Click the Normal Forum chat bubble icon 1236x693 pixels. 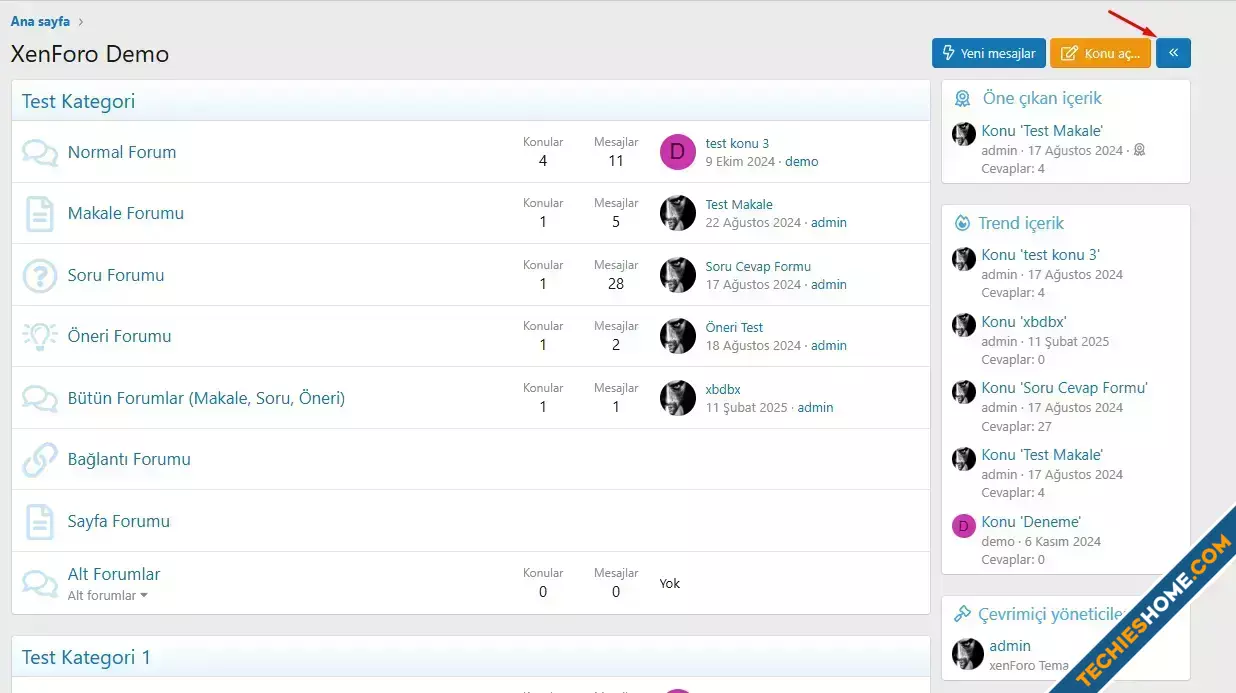click(x=39, y=152)
